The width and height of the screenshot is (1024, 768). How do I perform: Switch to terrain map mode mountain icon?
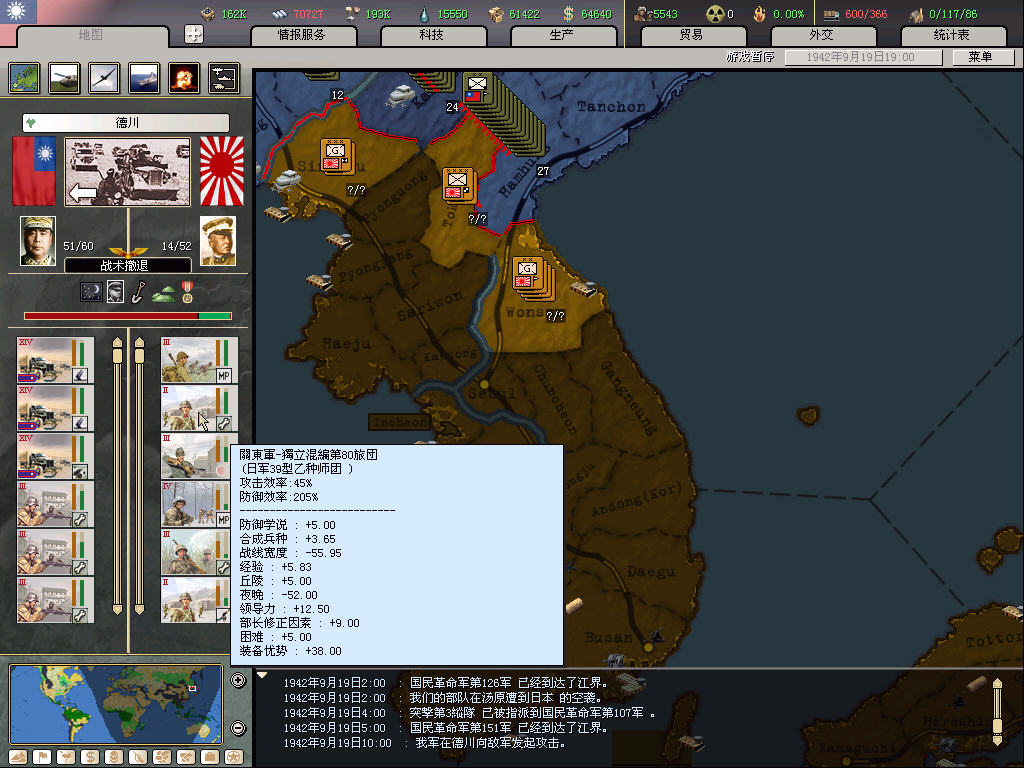click(x=18, y=757)
